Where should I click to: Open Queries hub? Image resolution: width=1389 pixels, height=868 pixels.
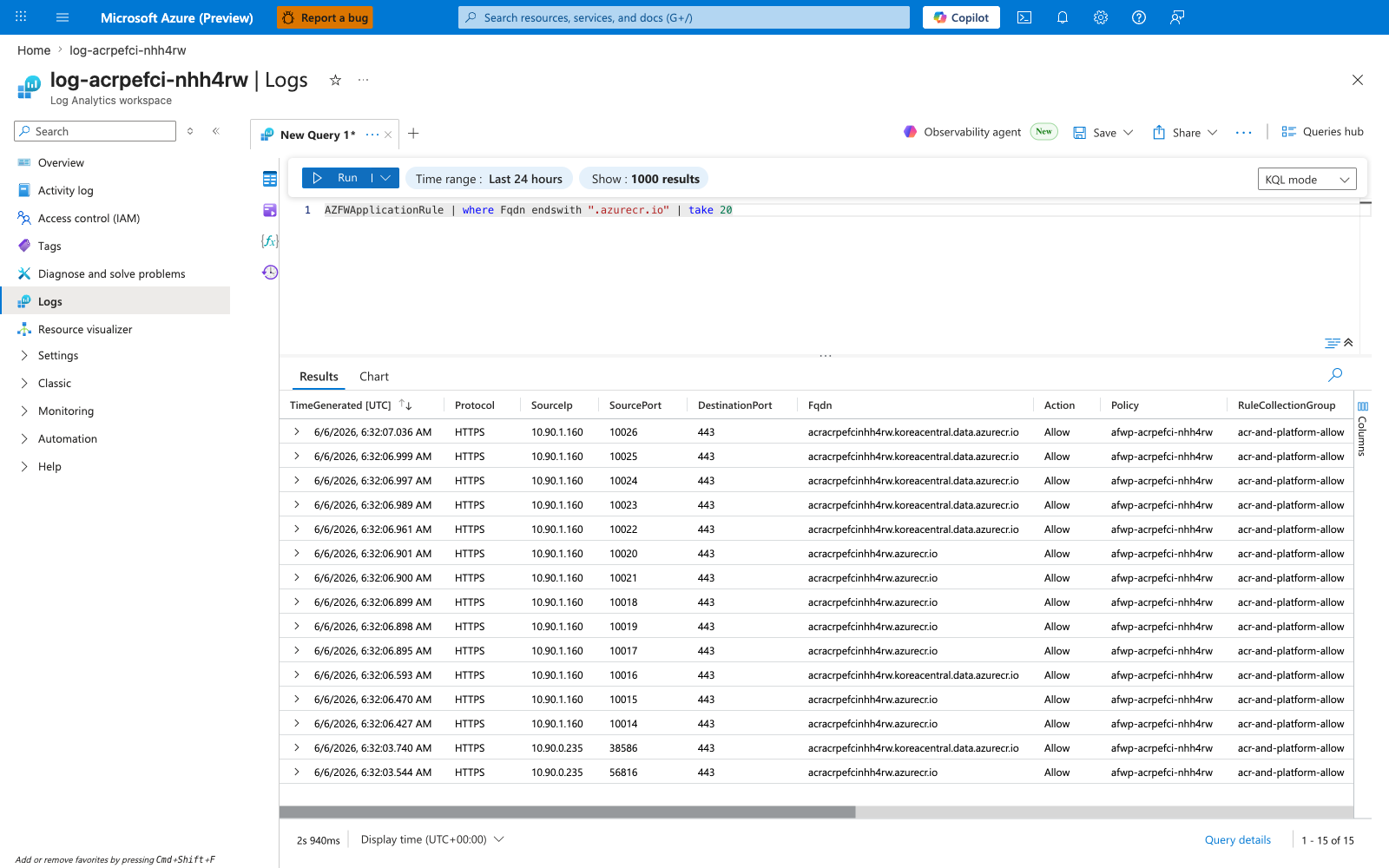click(1322, 132)
